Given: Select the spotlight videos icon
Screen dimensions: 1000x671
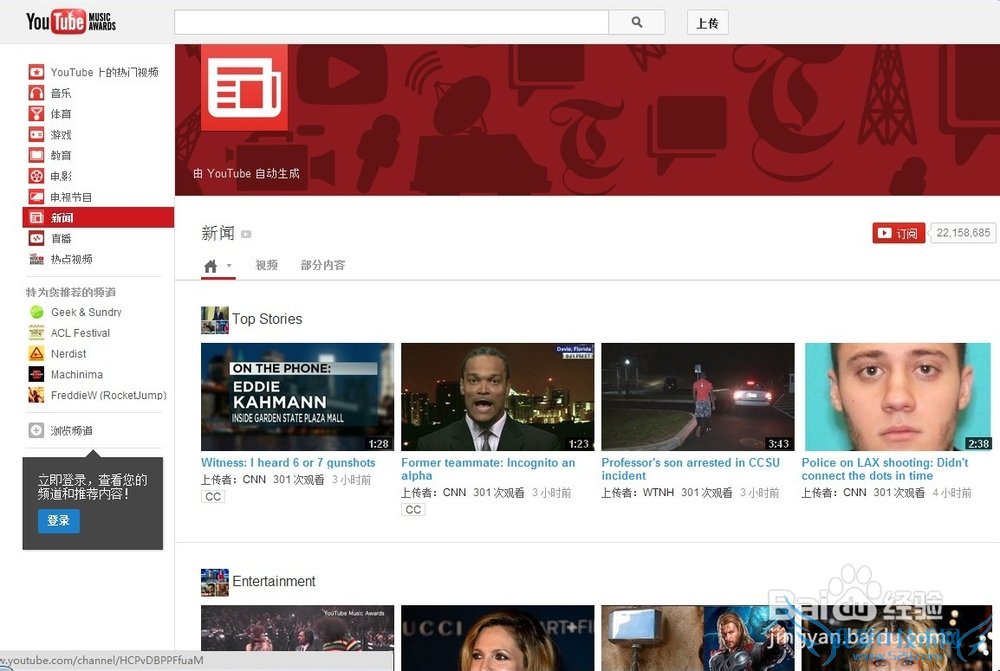Looking at the screenshot, I should coord(36,259).
